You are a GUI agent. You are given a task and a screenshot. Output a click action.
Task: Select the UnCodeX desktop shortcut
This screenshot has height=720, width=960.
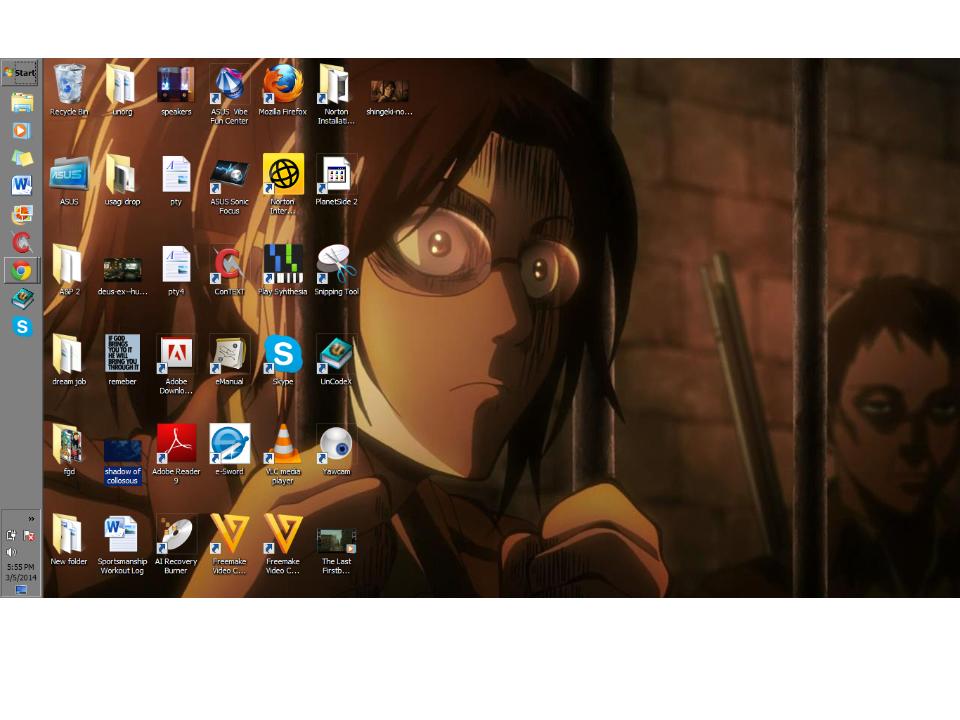coord(336,360)
